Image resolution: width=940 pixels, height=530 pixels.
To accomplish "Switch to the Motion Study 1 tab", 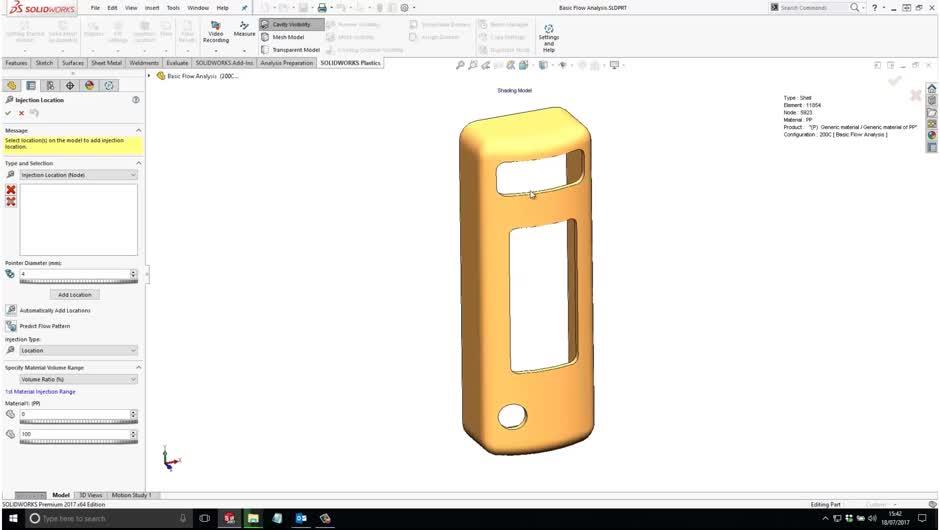I will click(x=131, y=495).
